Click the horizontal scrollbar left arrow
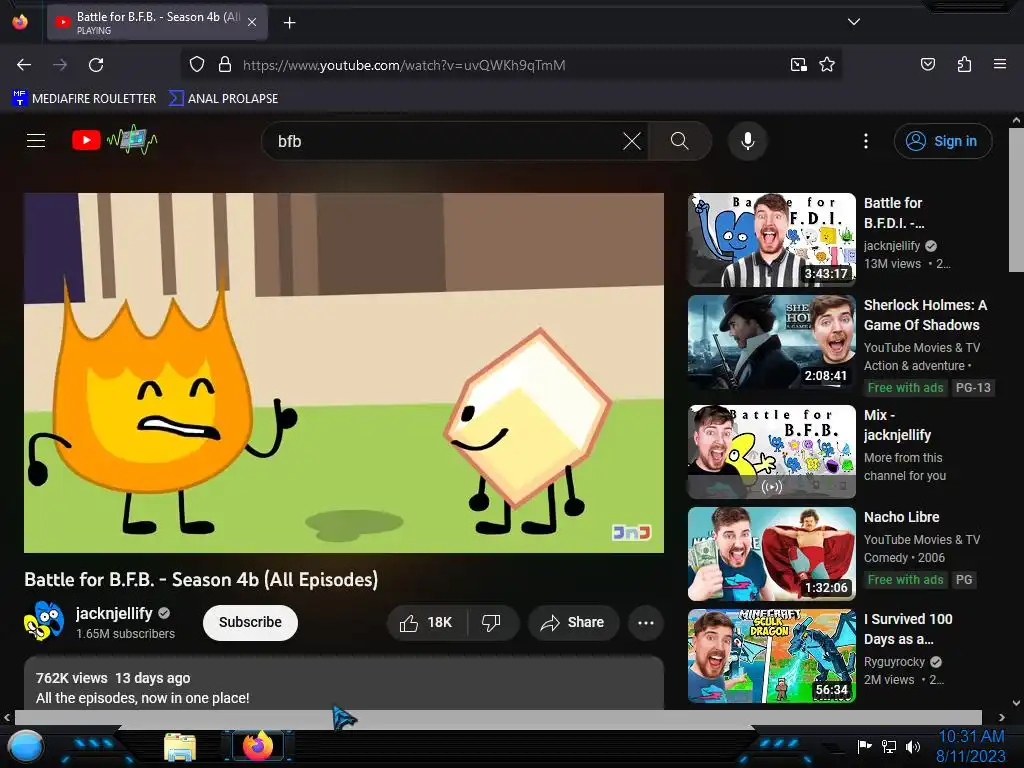 point(7,717)
